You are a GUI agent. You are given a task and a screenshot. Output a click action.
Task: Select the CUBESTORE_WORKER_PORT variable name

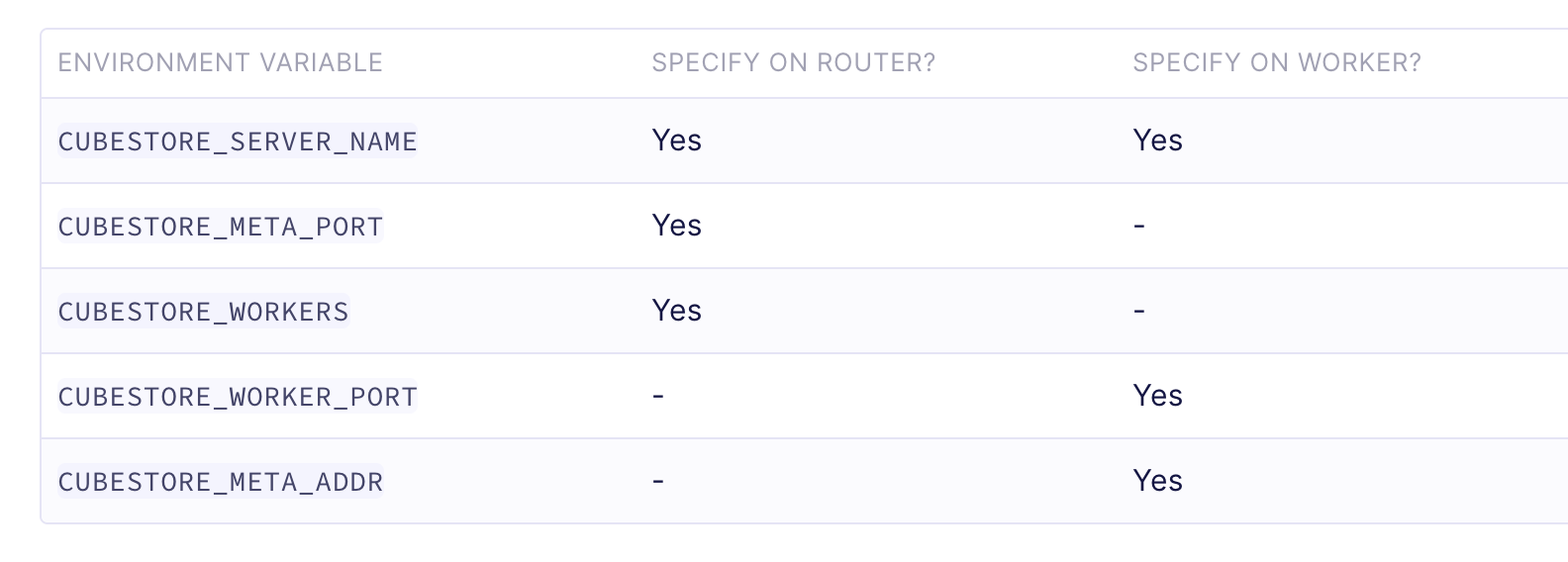click(238, 397)
